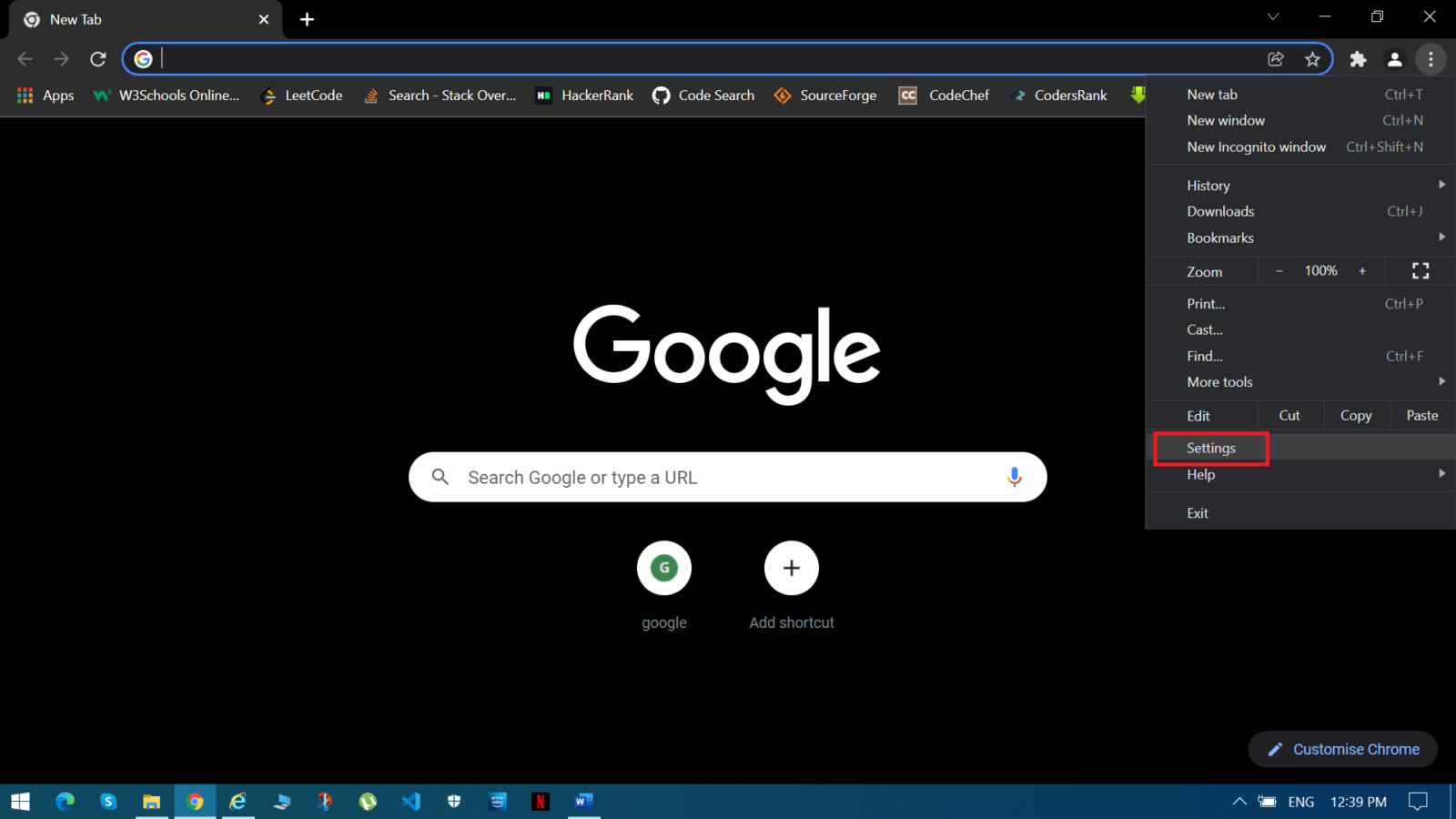Expand the More tools submenu

coord(1219,381)
